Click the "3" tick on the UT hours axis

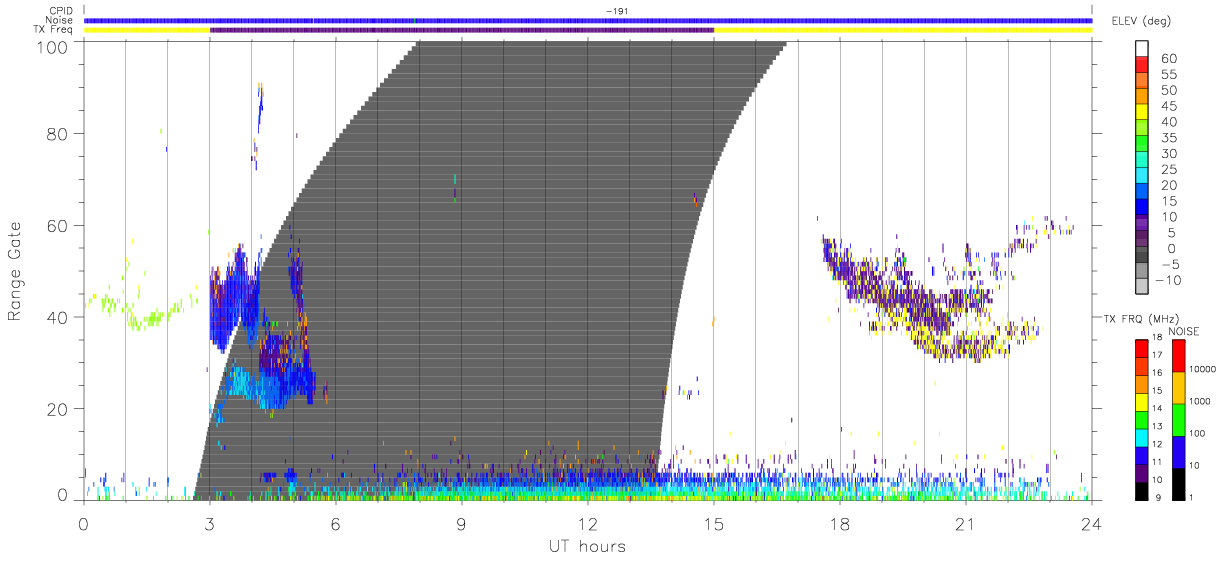[210, 525]
